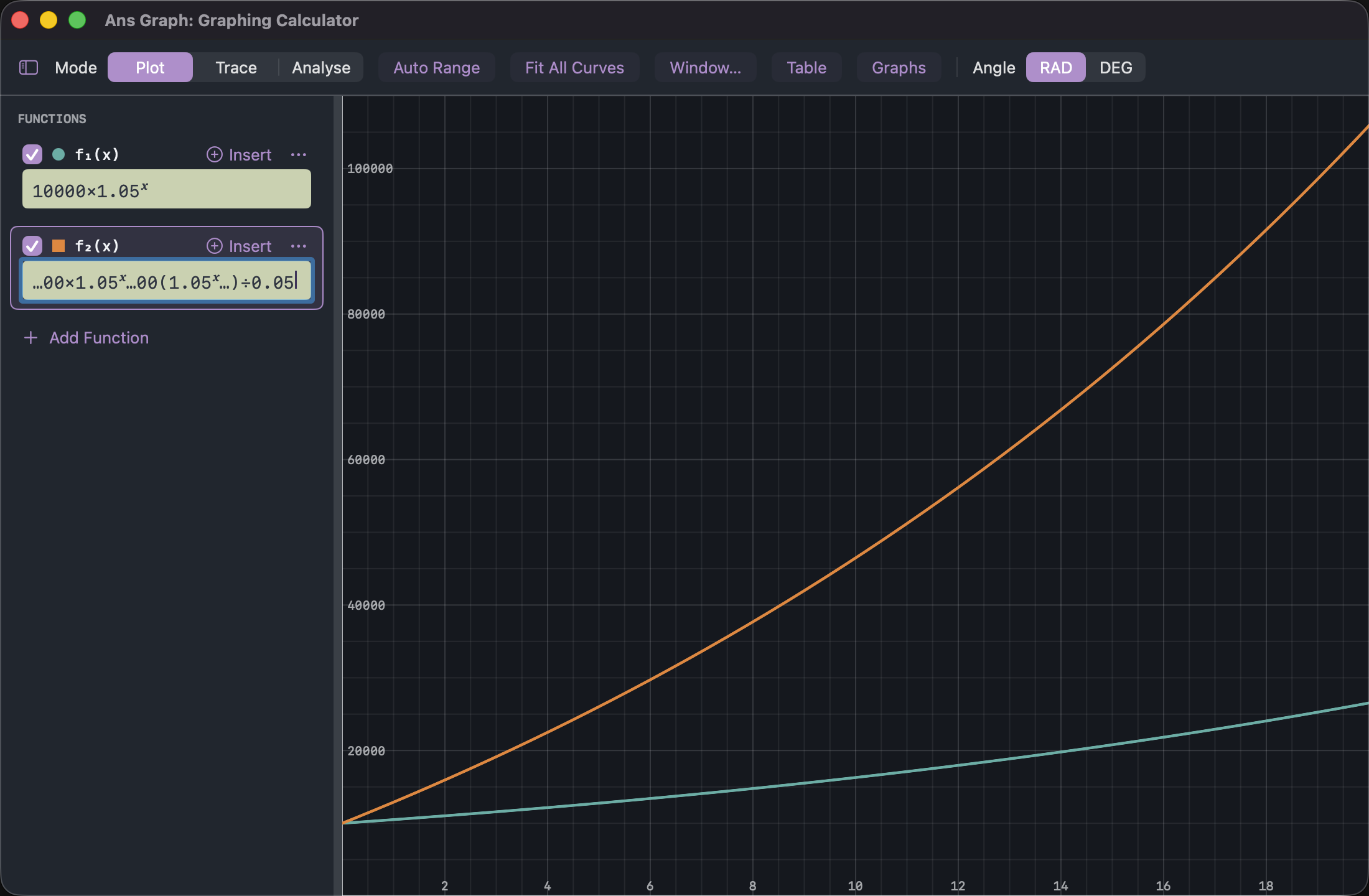Click the 60000 y-axis label
This screenshot has height=896, width=1369.
pyautogui.click(x=366, y=460)
